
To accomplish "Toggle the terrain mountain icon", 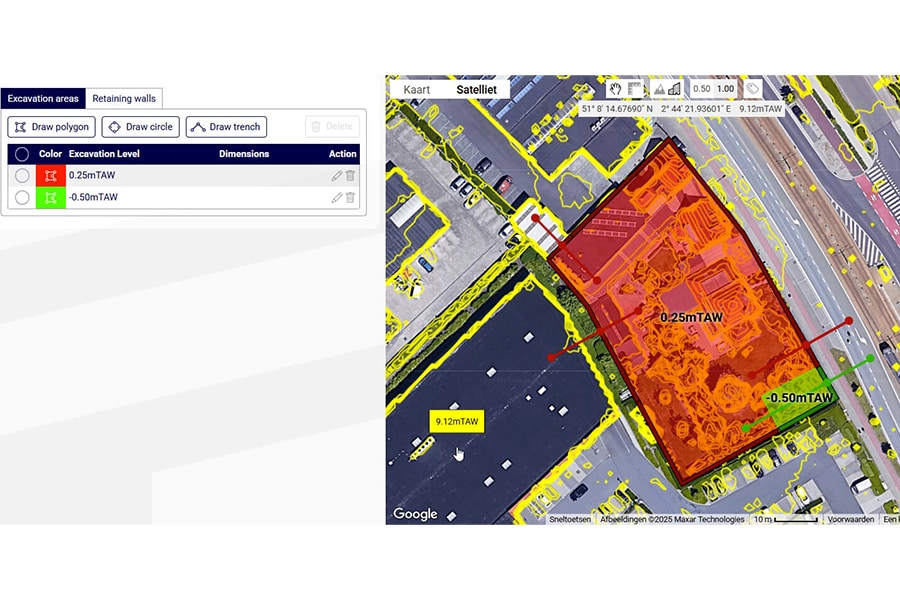I will 659,89.
